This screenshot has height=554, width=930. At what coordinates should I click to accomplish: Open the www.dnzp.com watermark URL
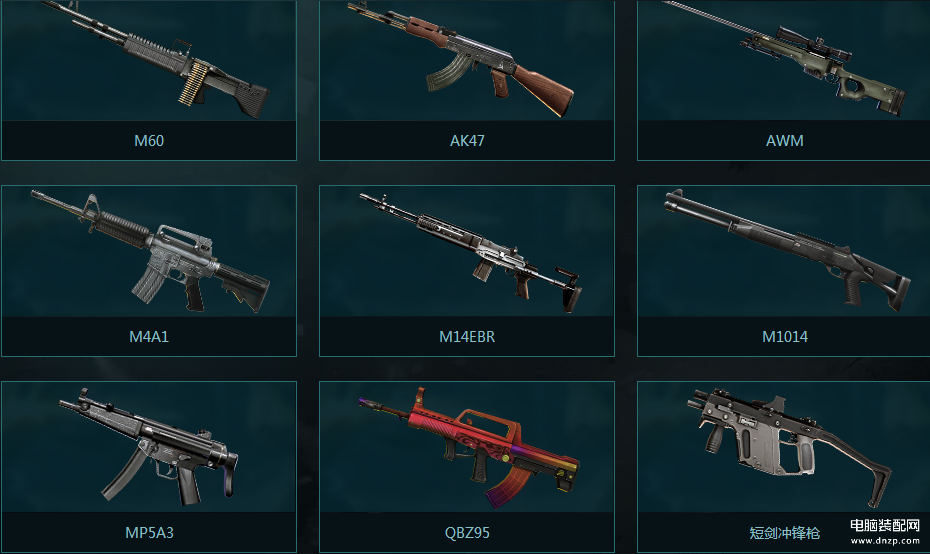coord(885,540)
